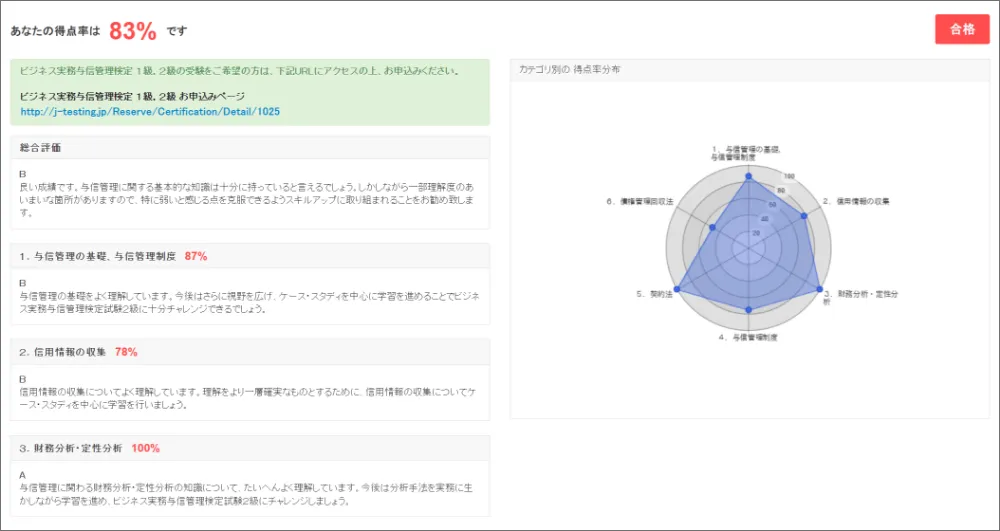The height and width of the screenshot is (531, 1000).
Task: Click radar chart point for 4. 与信管理制度
Action: point(749,310)
